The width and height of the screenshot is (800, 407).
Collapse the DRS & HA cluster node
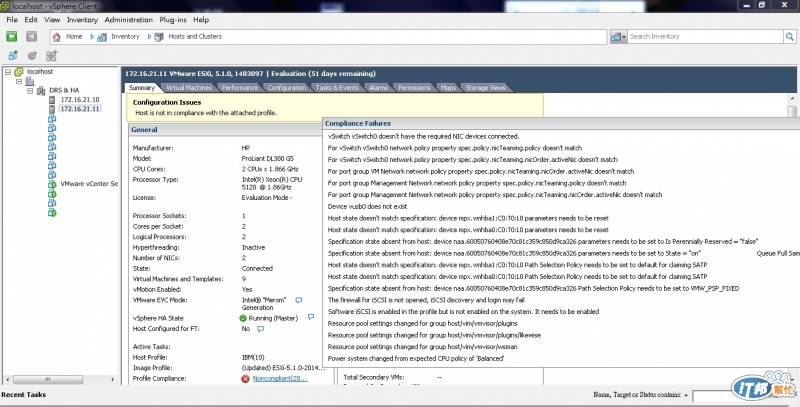pyautogui.click(x=30, y=90)
